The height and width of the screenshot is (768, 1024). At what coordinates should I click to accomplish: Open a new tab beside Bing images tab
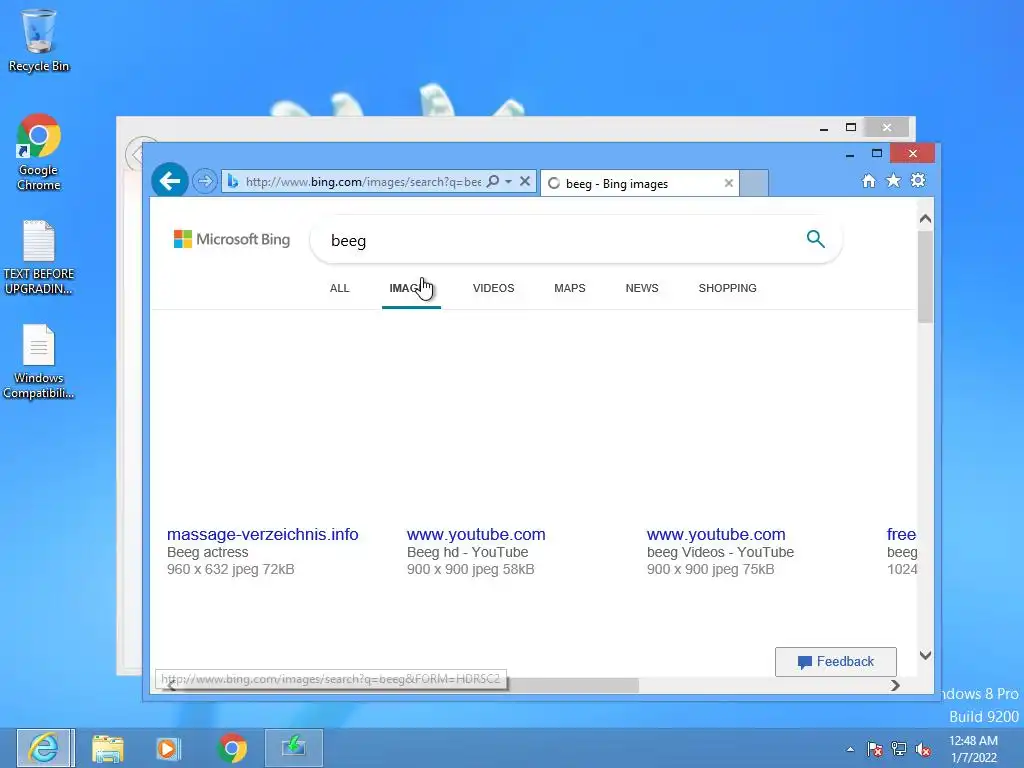click(754, 183)
